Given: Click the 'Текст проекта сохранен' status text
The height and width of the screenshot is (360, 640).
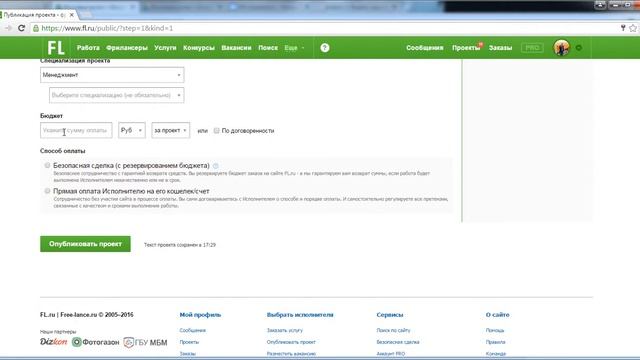Looking at the screenshot, I should point(180,245).
